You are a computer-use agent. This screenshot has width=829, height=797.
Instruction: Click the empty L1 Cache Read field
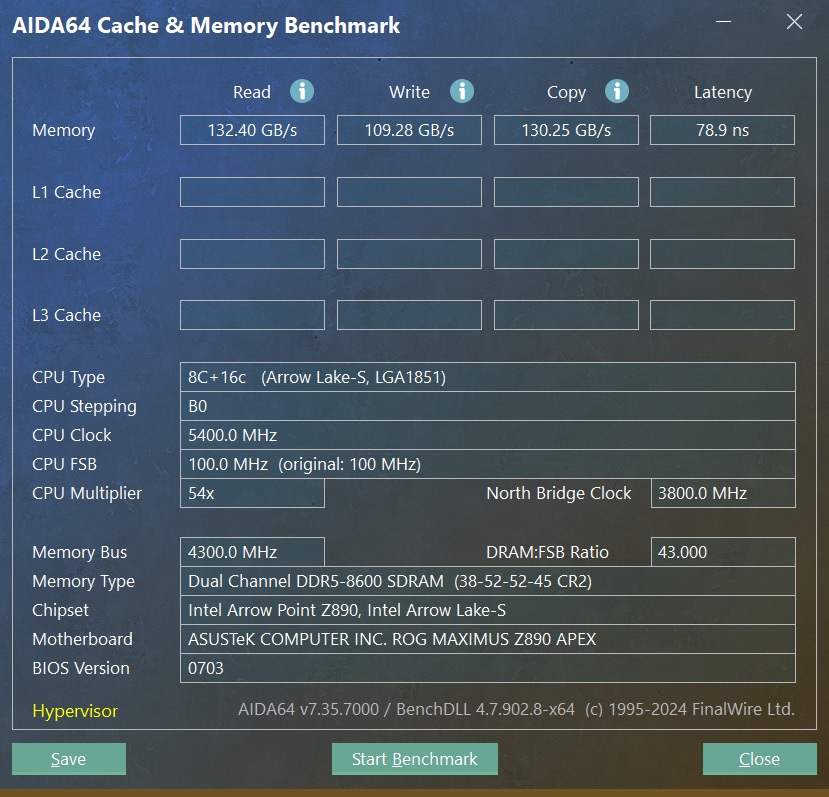[x=252, y=192]
